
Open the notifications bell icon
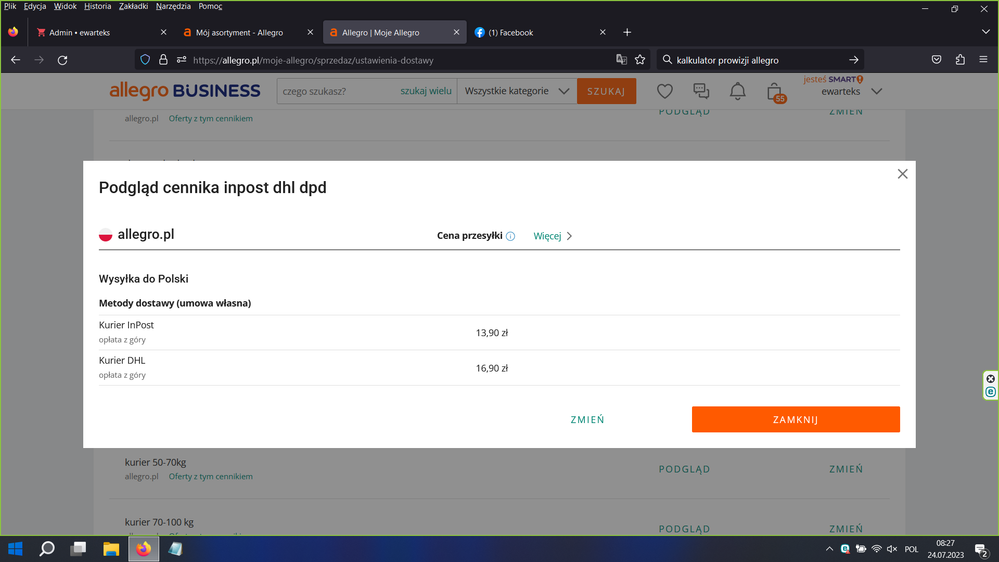(x=738, y=92)
